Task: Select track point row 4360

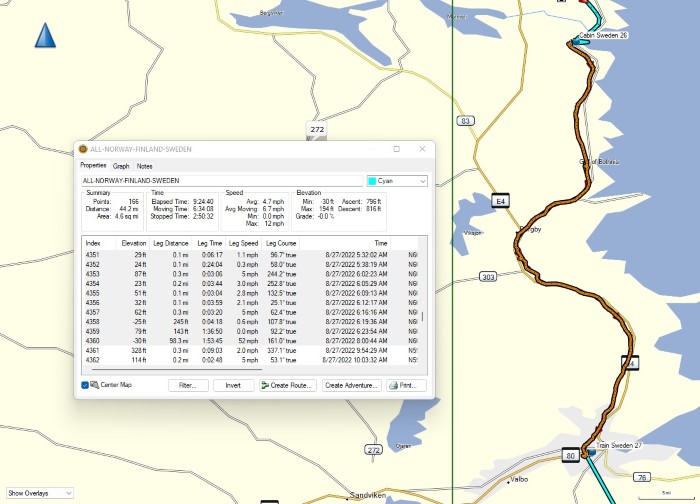Action: 251,341
